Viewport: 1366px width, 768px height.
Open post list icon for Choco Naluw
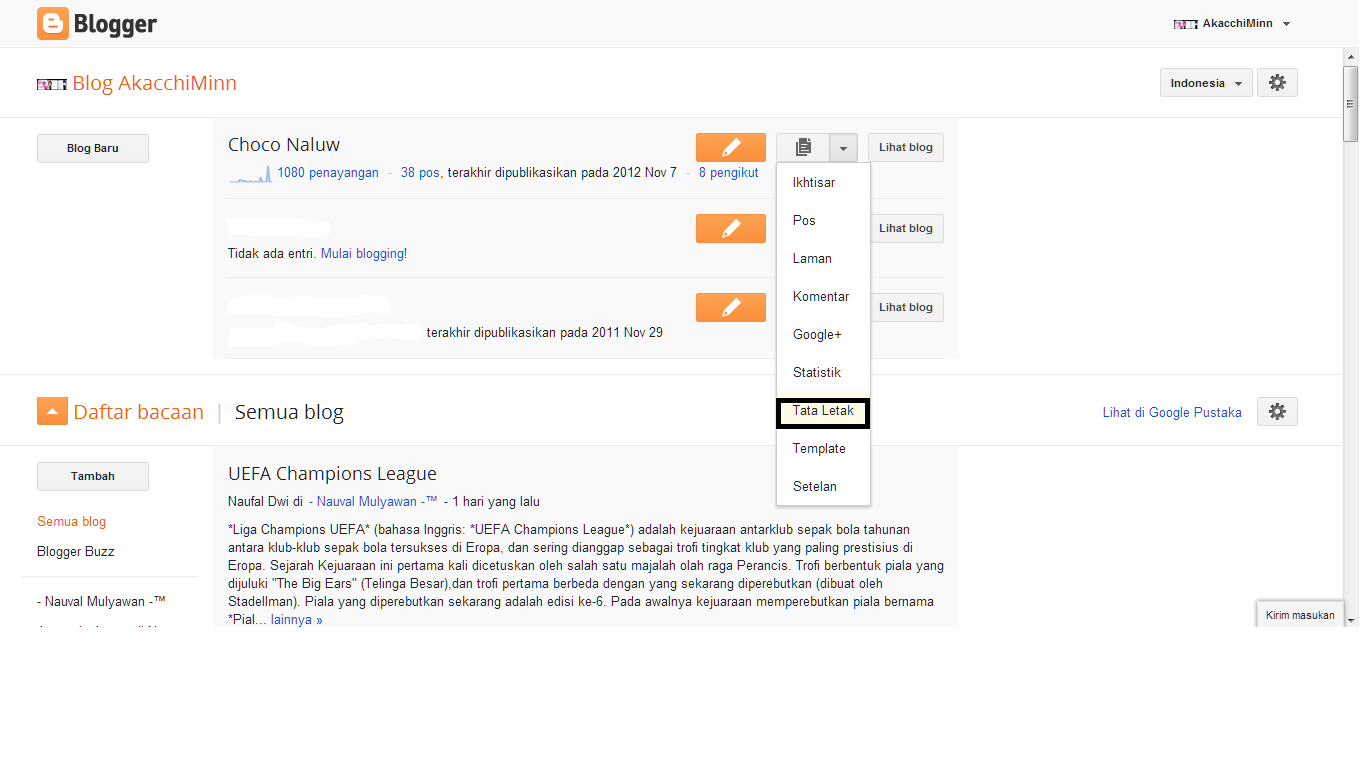803,147
